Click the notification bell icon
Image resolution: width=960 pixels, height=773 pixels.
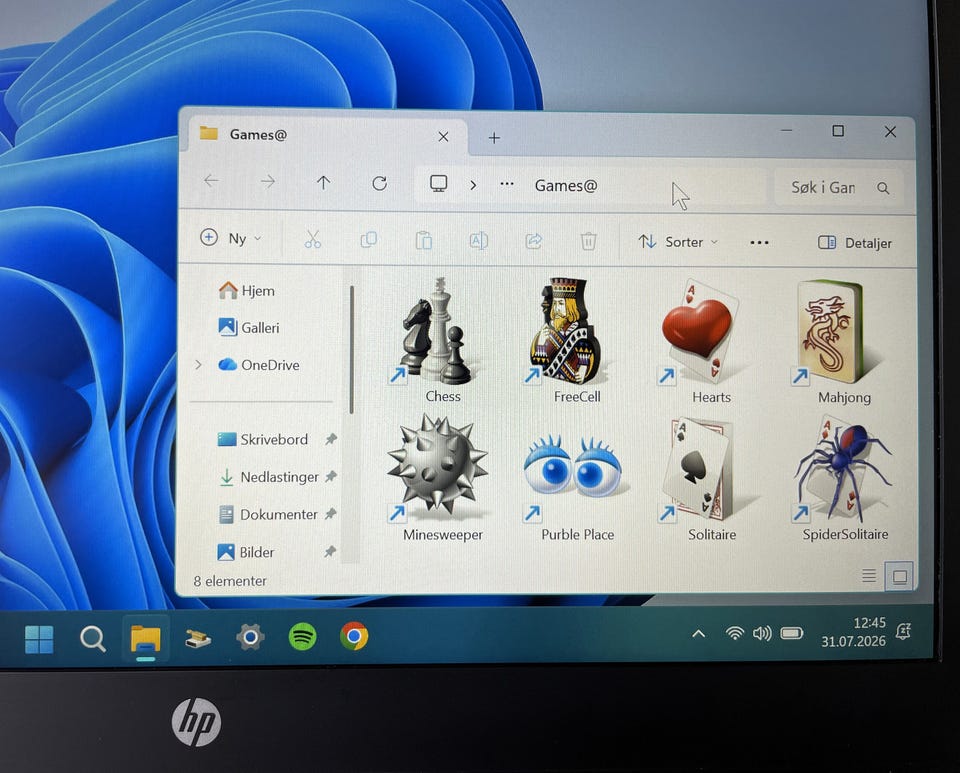[x=903, y=631]
